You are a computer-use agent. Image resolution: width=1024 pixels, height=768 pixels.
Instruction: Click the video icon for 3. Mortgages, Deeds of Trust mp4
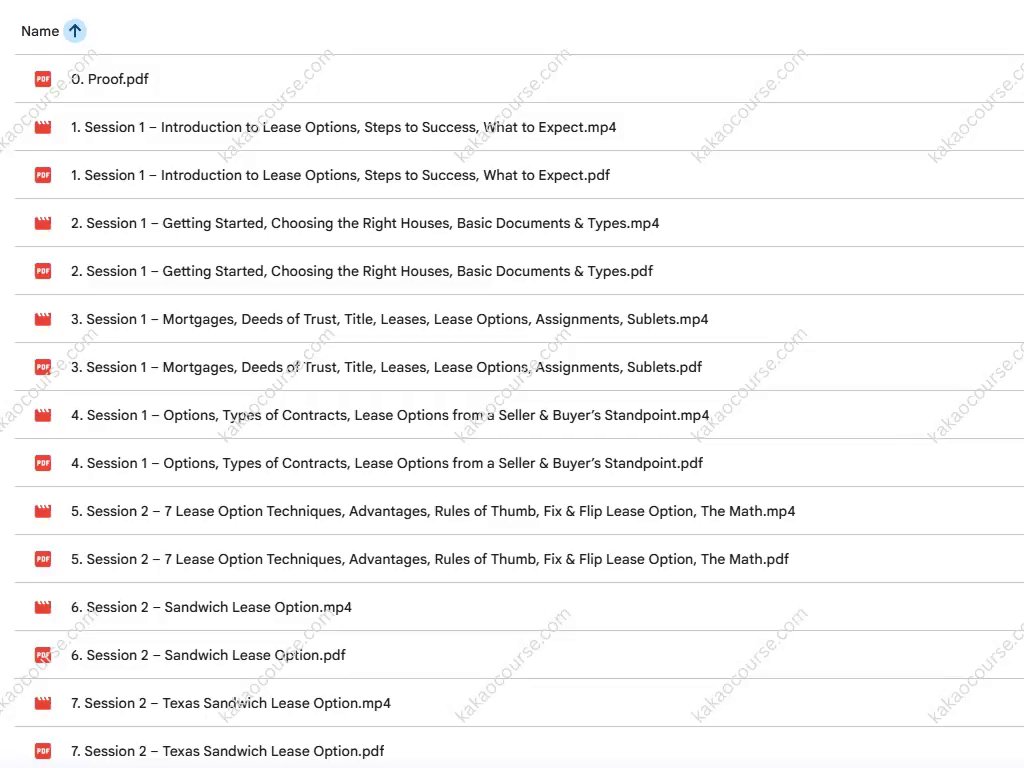(43, 319)
